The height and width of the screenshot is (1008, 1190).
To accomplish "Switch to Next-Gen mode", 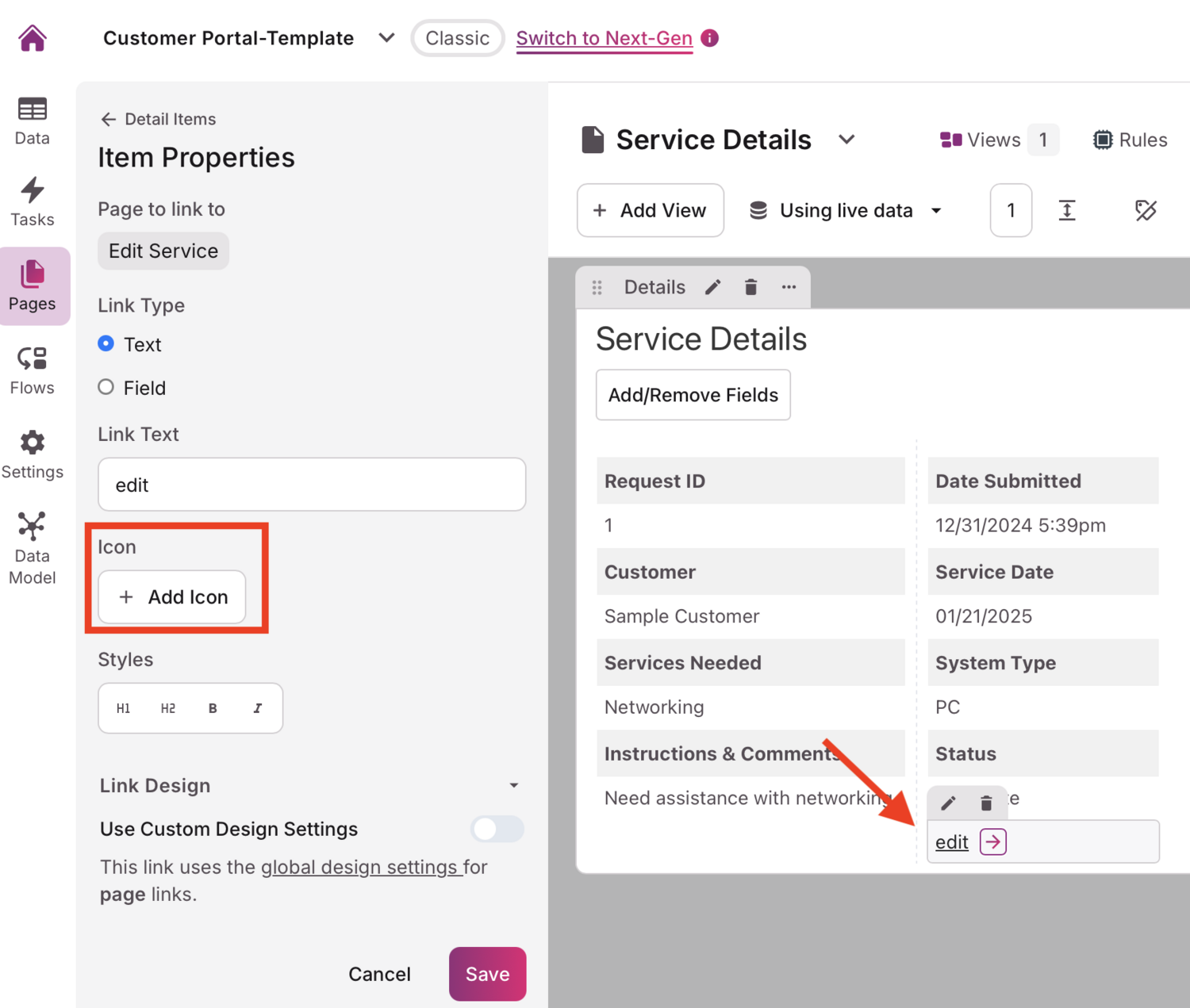I will click(x=605, y=38).
